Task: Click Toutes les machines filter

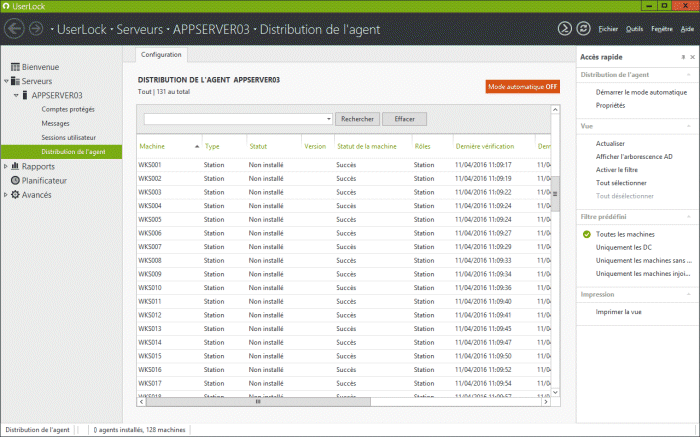Action: [625, 234]
